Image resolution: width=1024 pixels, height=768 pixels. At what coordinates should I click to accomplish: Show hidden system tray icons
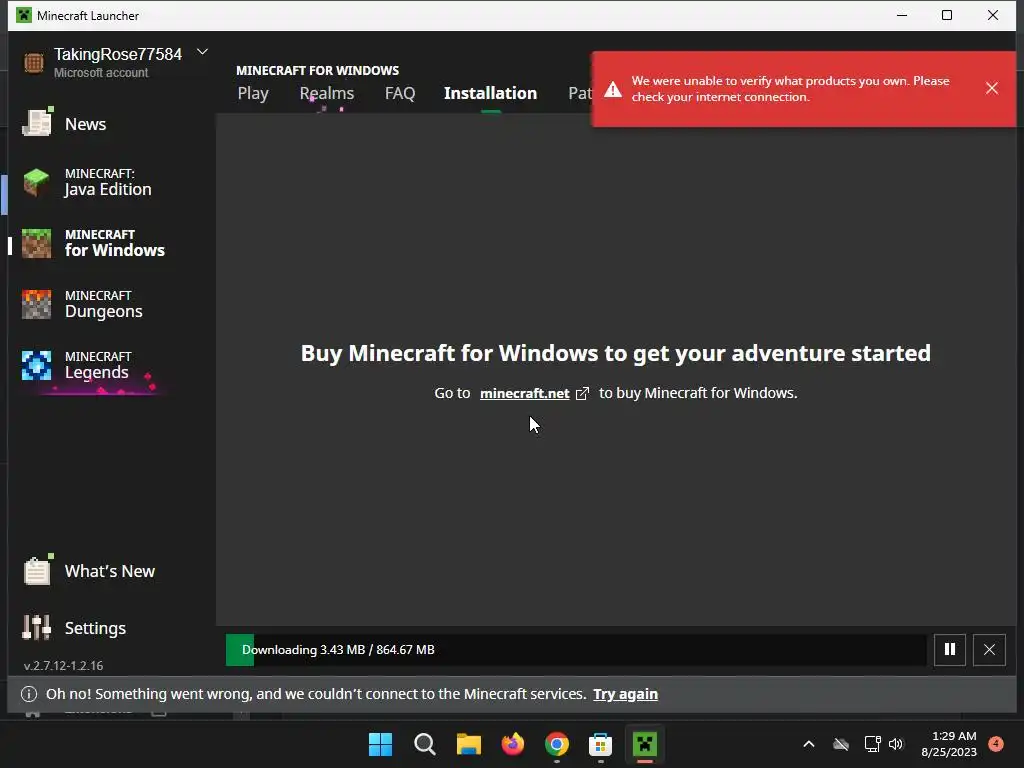808,744
